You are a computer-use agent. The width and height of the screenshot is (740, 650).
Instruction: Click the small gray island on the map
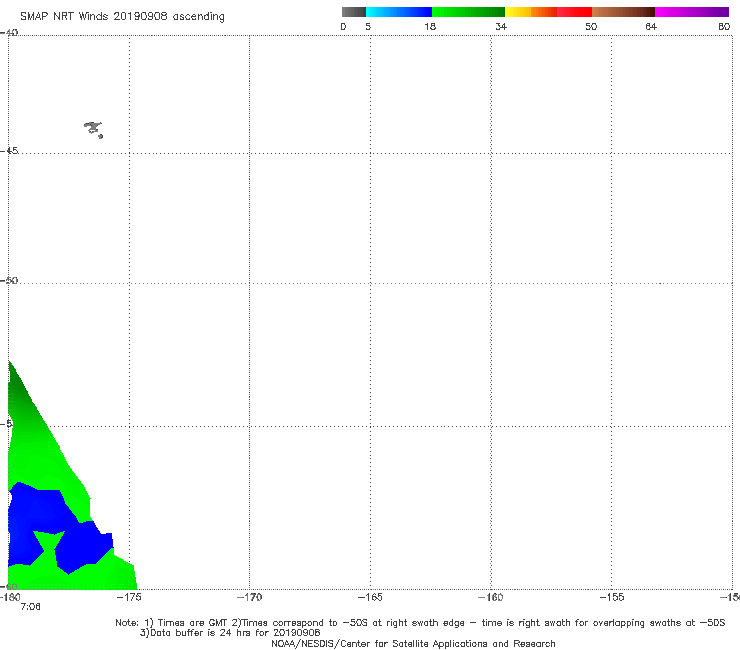click(93, 129)
